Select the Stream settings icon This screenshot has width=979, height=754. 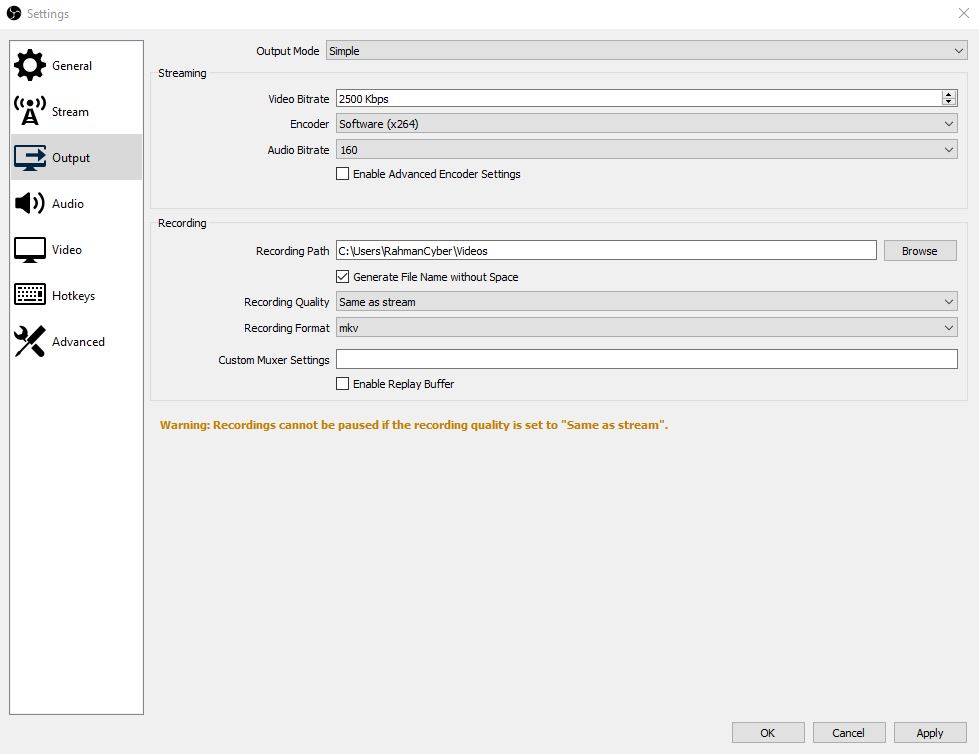(29, 111)
